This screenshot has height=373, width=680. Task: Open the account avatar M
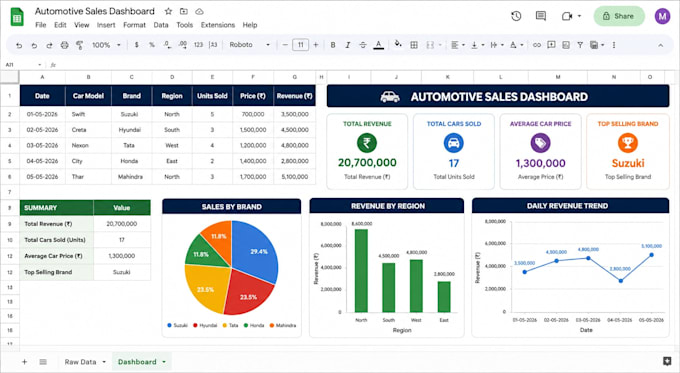click(x=662, y=16)
